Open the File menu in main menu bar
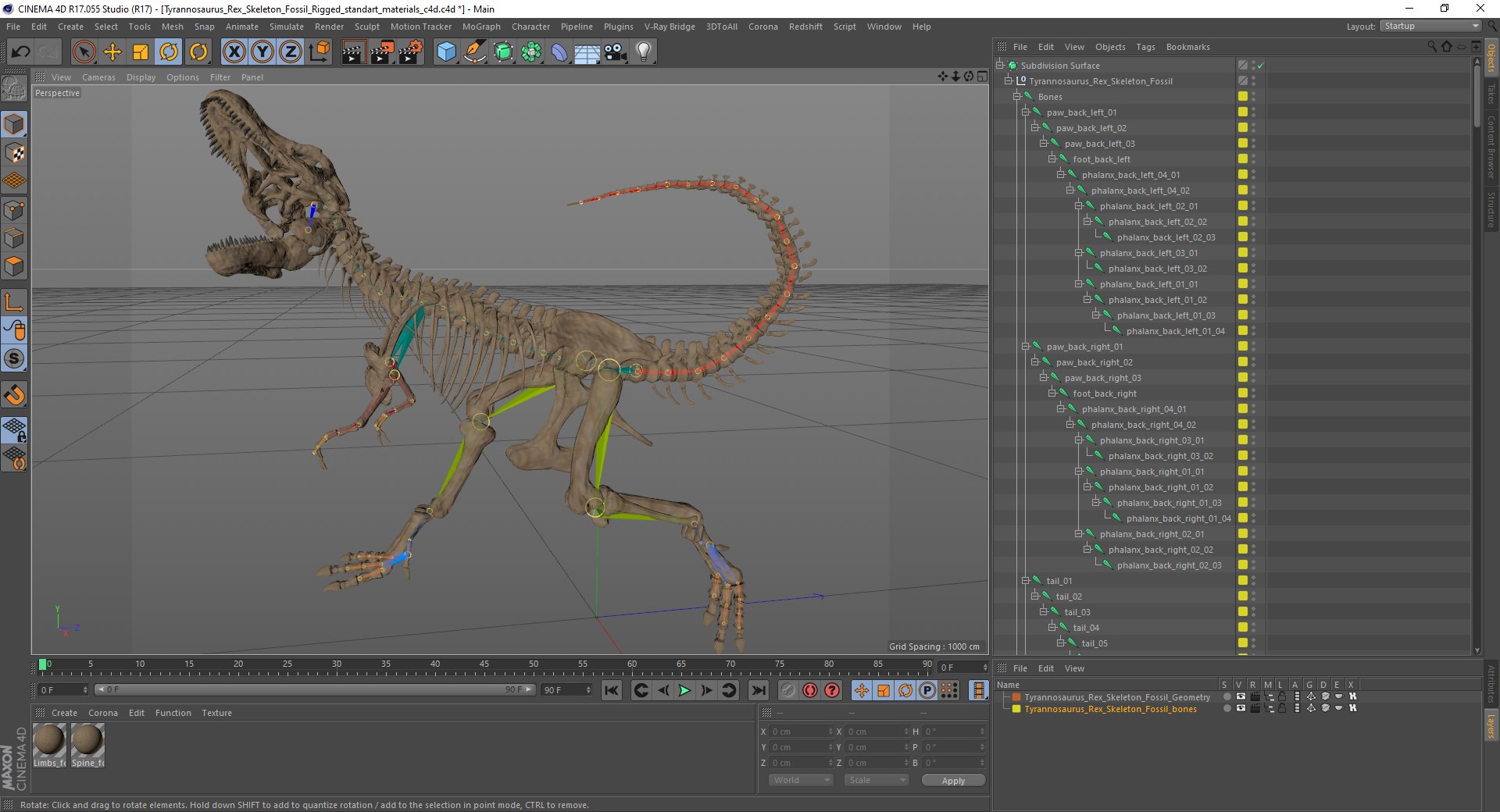Viewport: 1500px width, 812px height. tap(13, 27)
